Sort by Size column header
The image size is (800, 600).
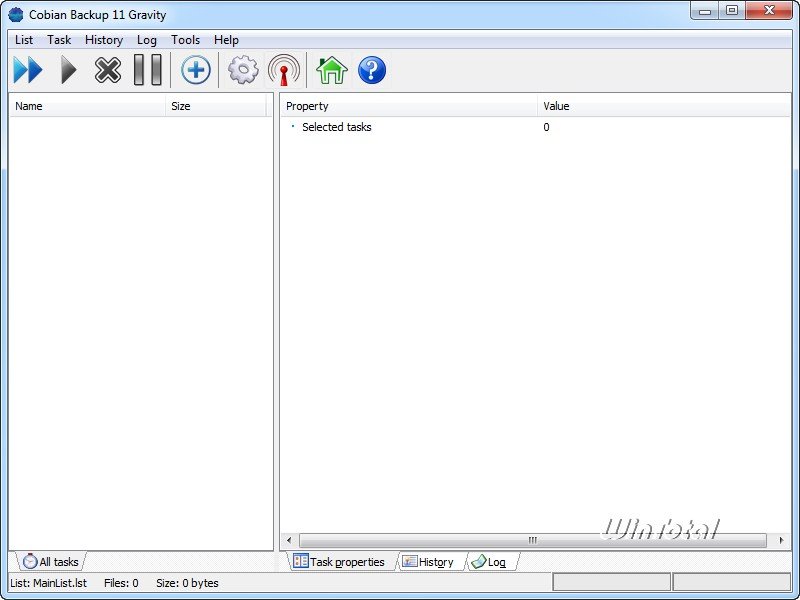(215, 106)
